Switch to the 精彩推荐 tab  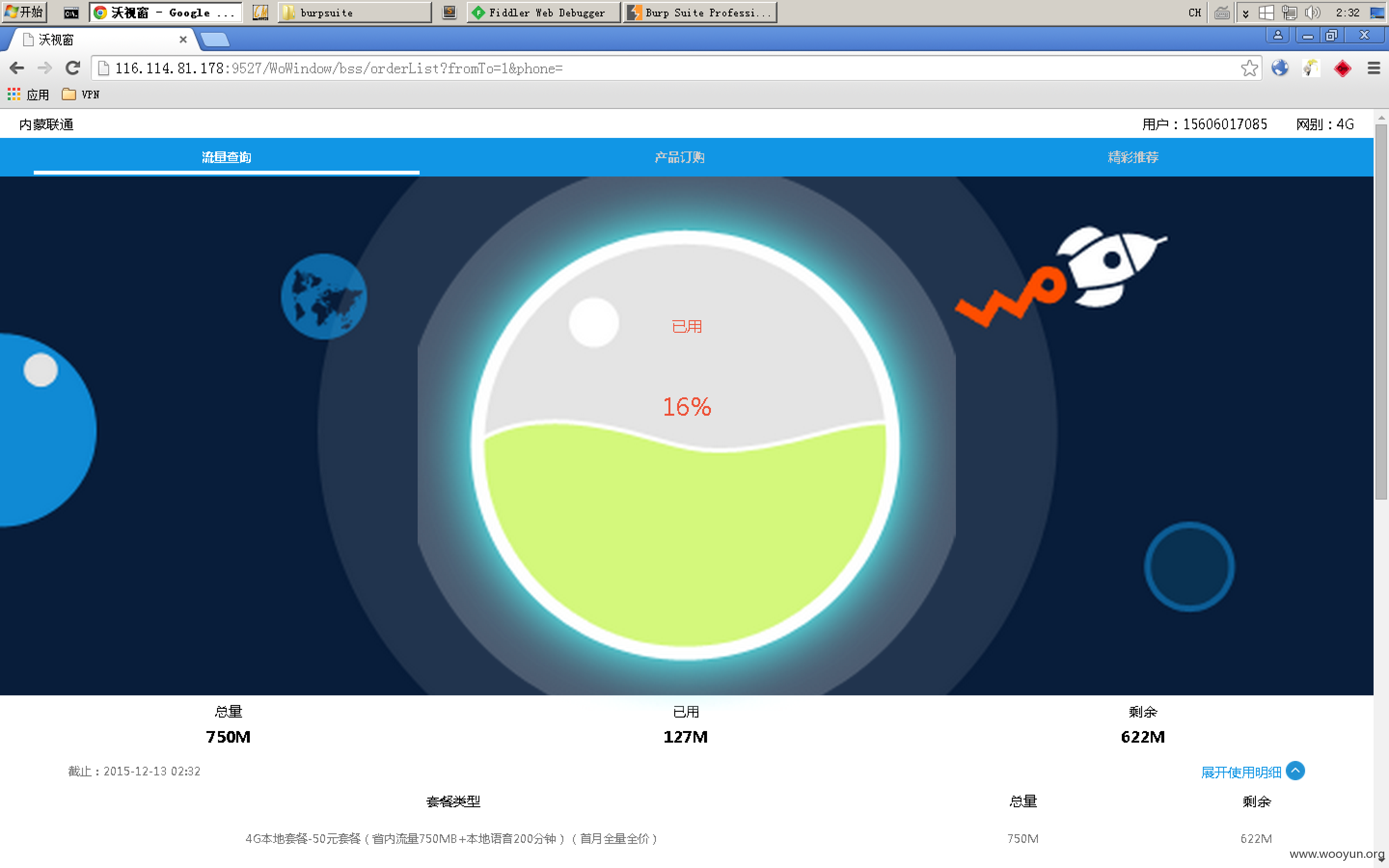point(1133,157)
